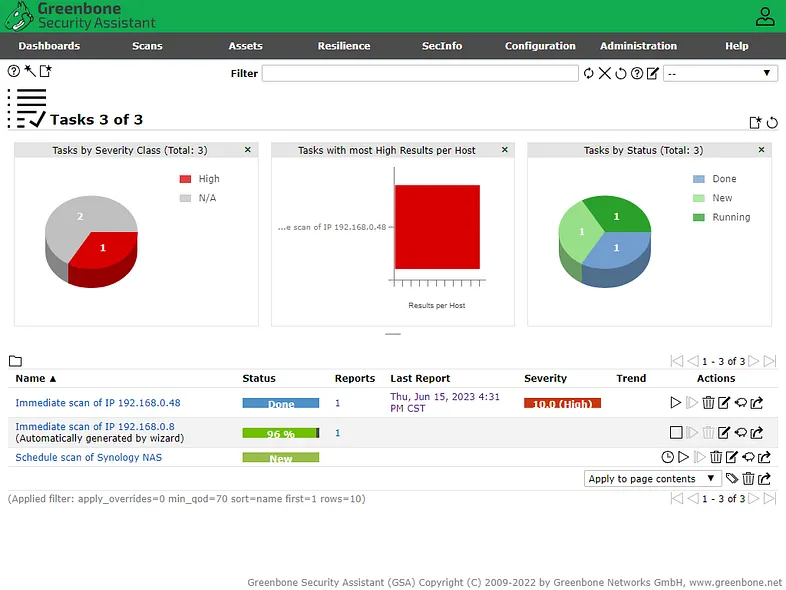Screen dimensions: 786x590
Task: Close the Tasks by Status chart
Action: coord(761,149)
